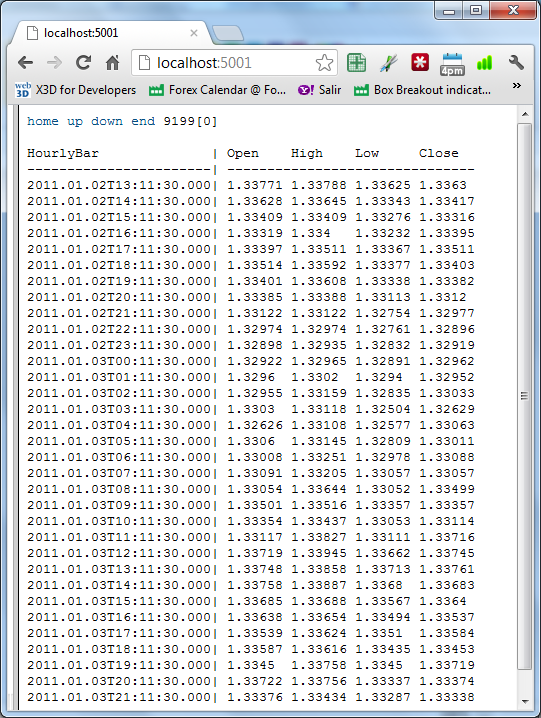Click High value 1.33644
541x718 pixels.
319,490
